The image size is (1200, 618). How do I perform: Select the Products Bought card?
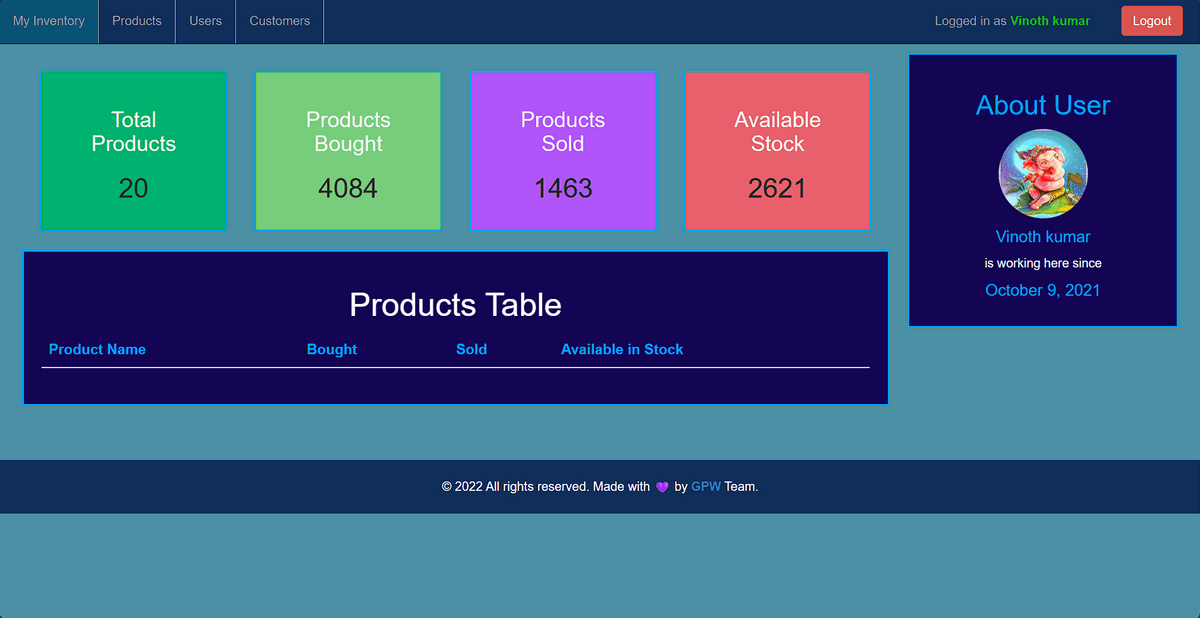point(348,151)
